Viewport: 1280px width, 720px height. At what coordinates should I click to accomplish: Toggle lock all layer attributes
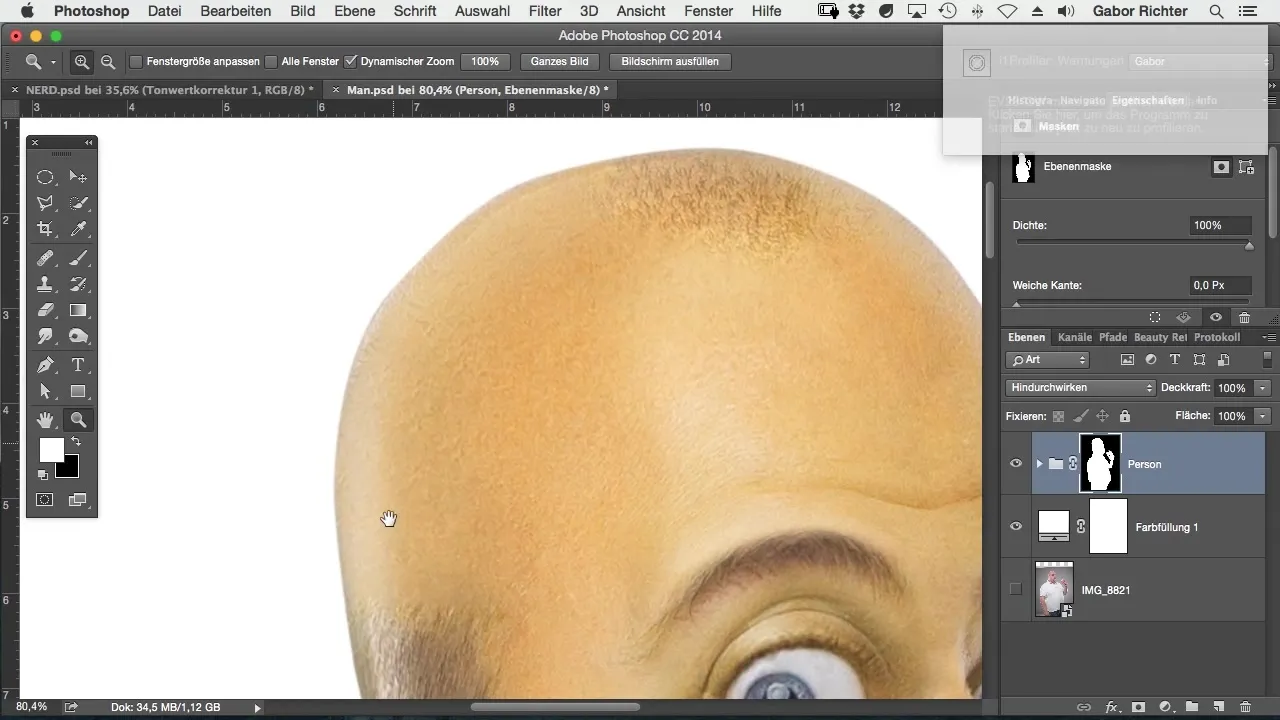coord(1125,416)
